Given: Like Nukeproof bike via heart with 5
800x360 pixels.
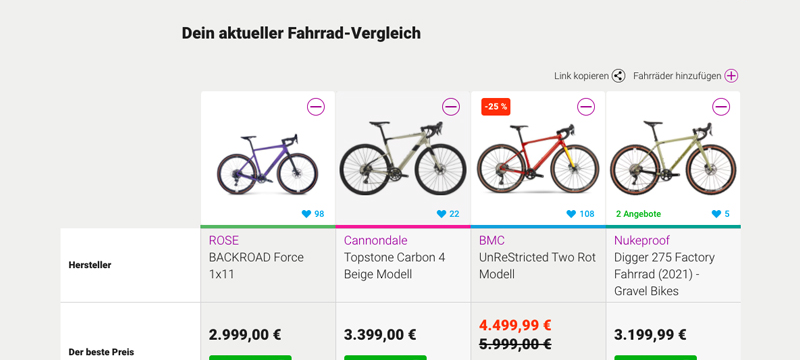Looking at the screenshot, I should [716, 214].
